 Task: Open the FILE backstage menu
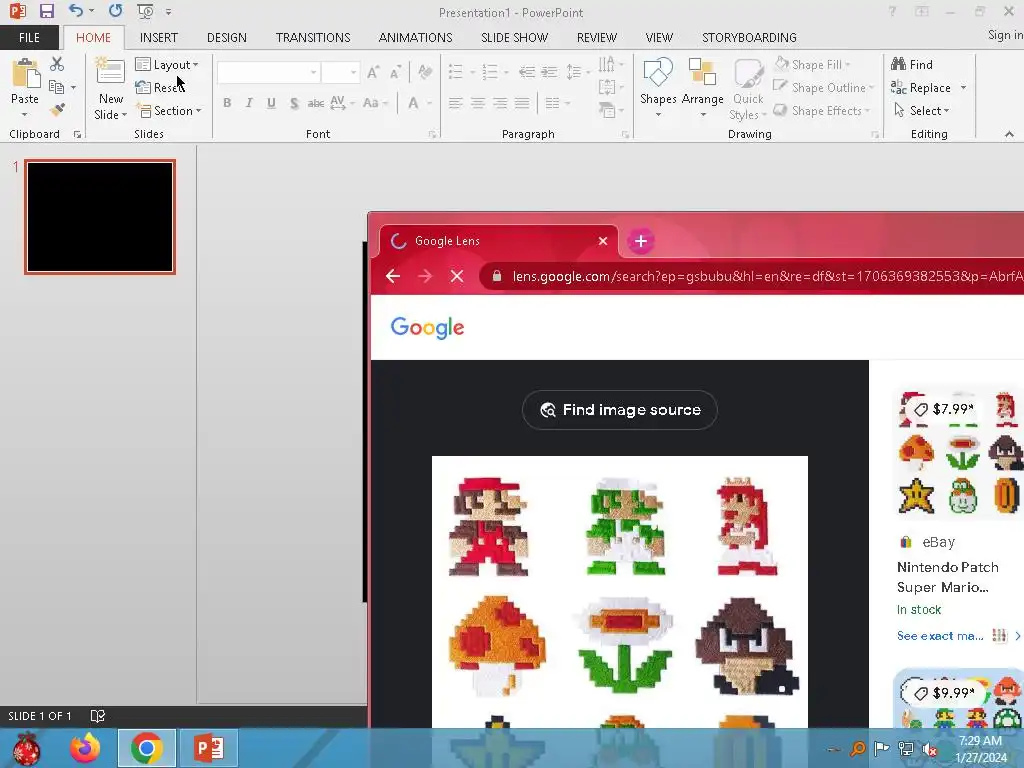coord(29,37)
